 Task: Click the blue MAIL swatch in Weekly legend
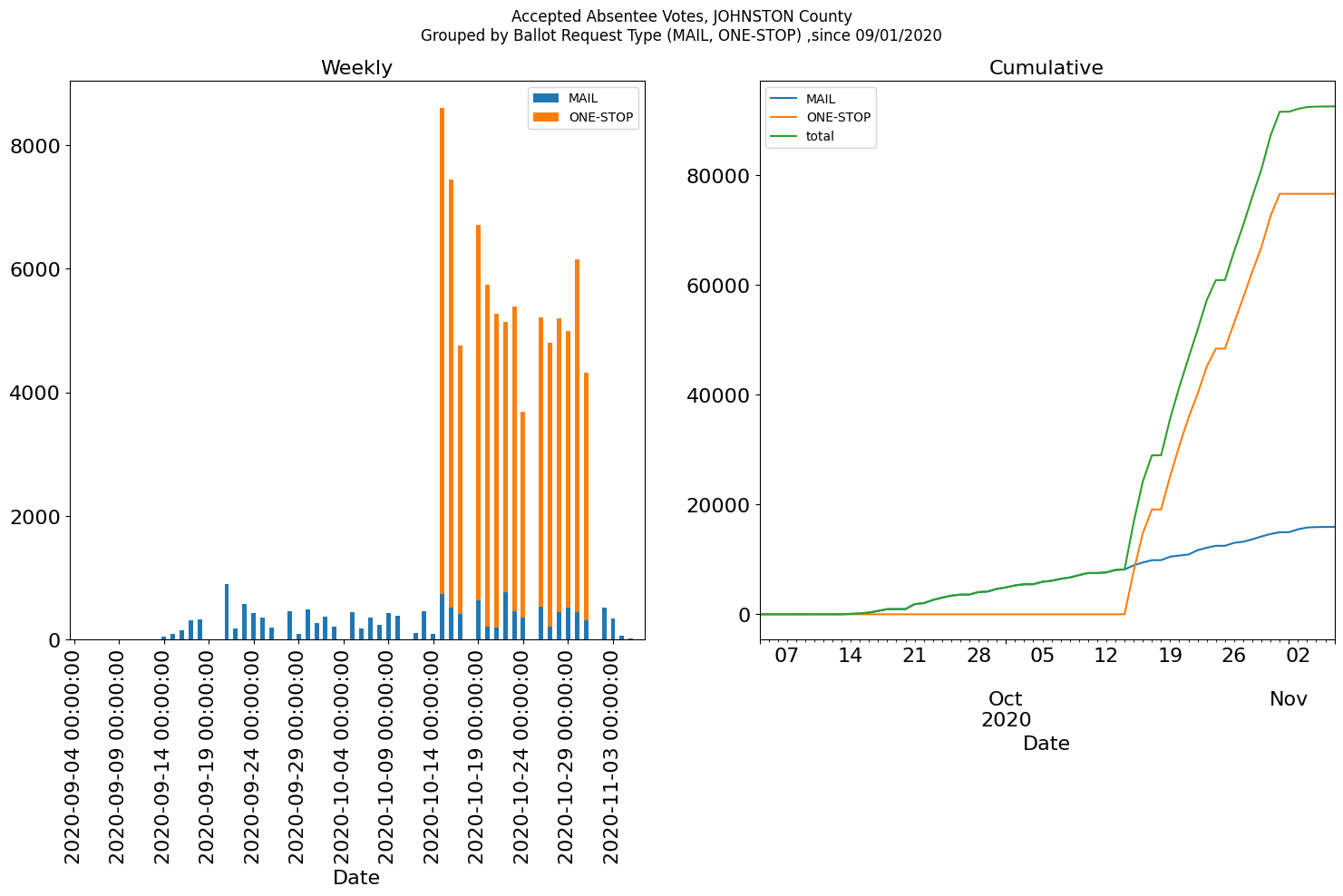(546, 98)
